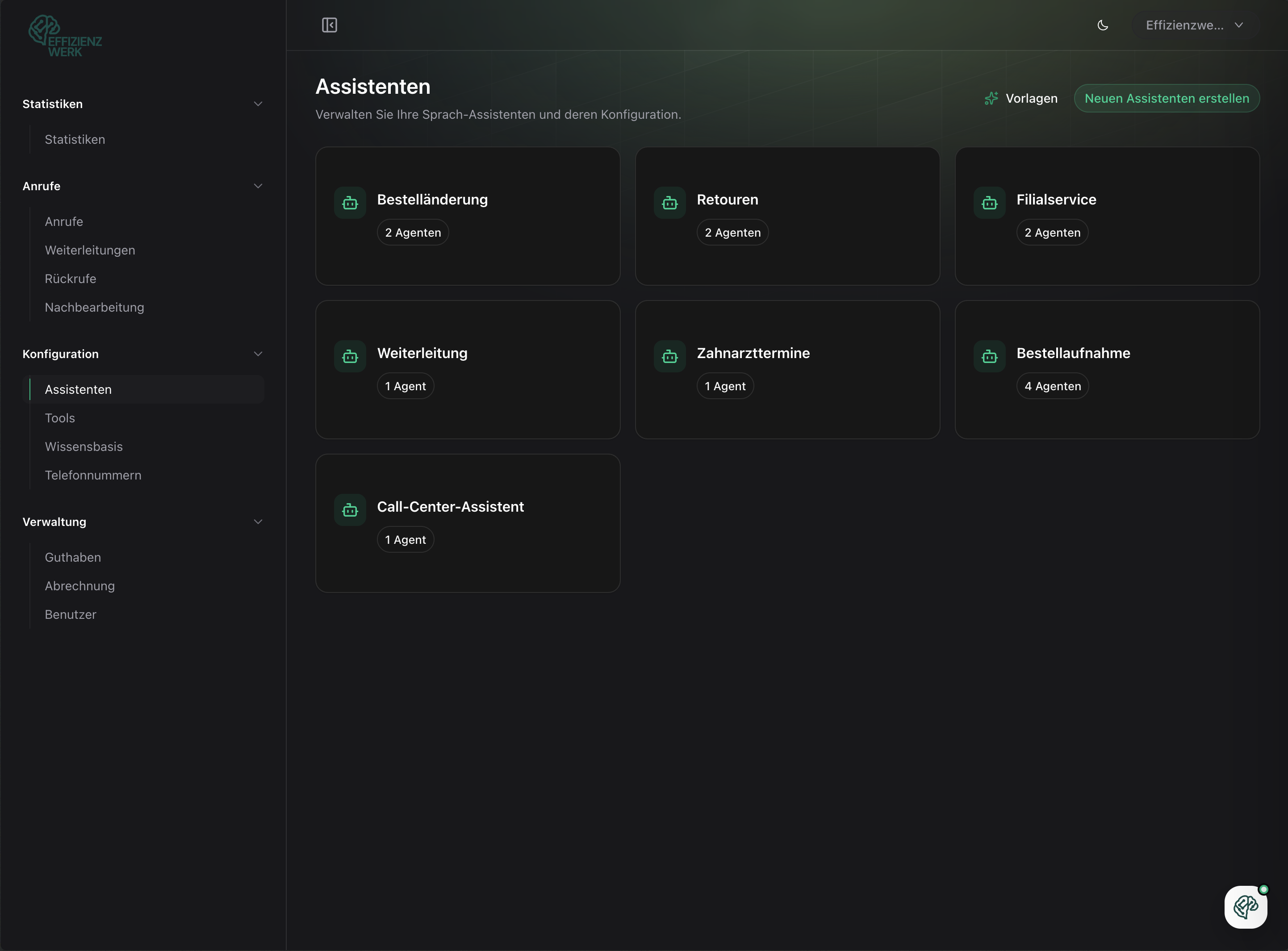The image size is (1288, 951).
Task: Click the Anrufe section header label
Action: [42, 186]
